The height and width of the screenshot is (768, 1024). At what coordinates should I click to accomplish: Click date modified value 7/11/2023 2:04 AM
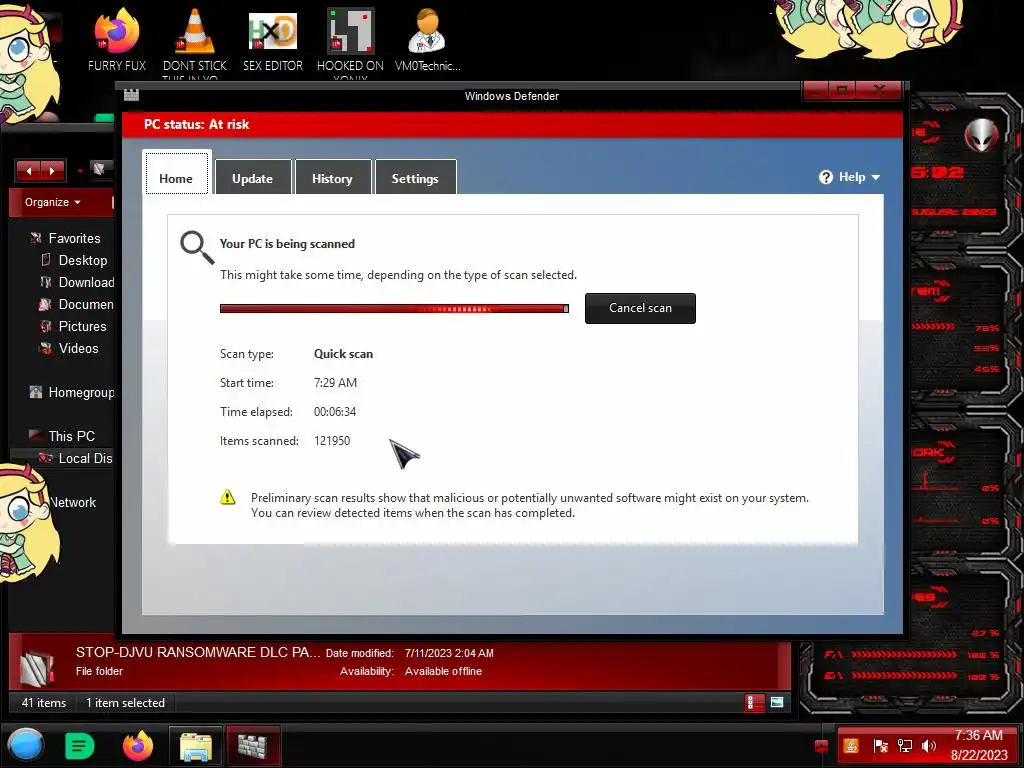(x=449, y=653)
